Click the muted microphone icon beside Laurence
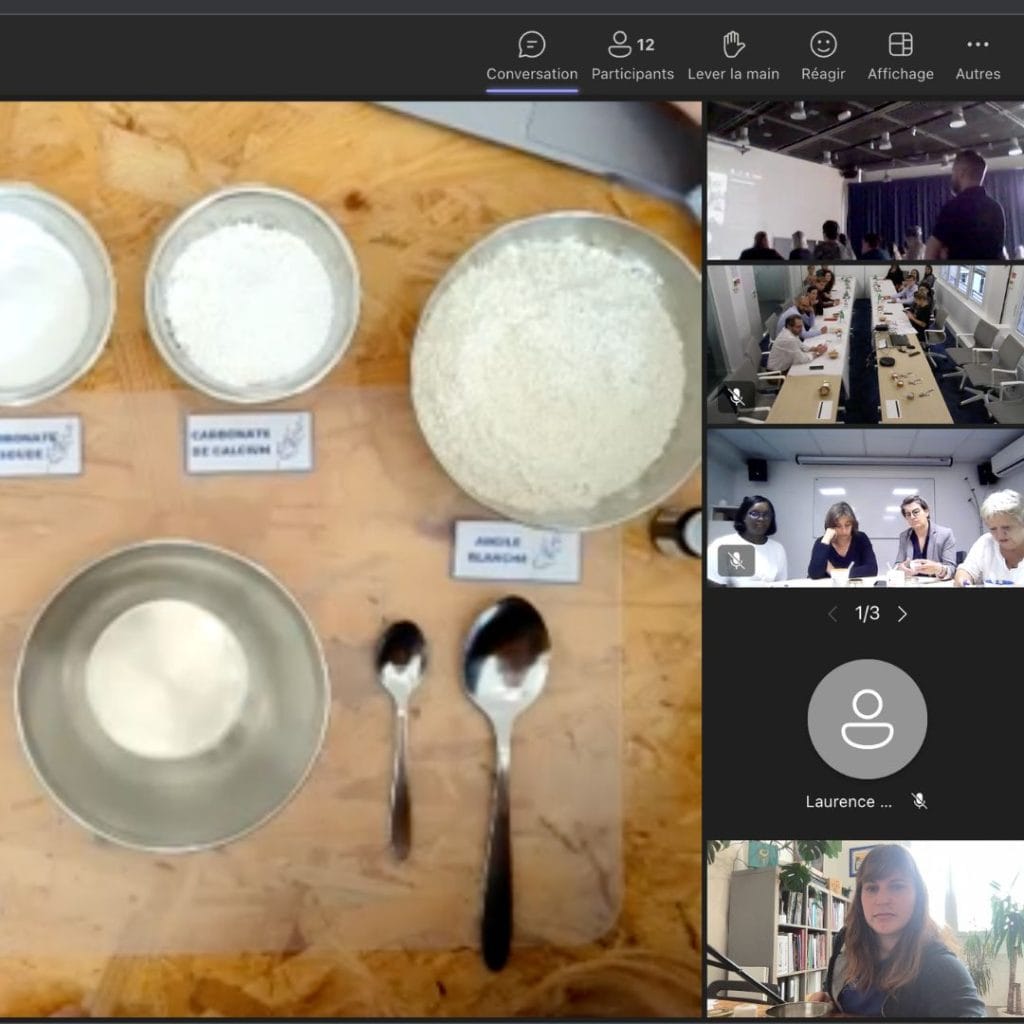This screenshot has width=1024, height=1024. (x=919, y=801)
